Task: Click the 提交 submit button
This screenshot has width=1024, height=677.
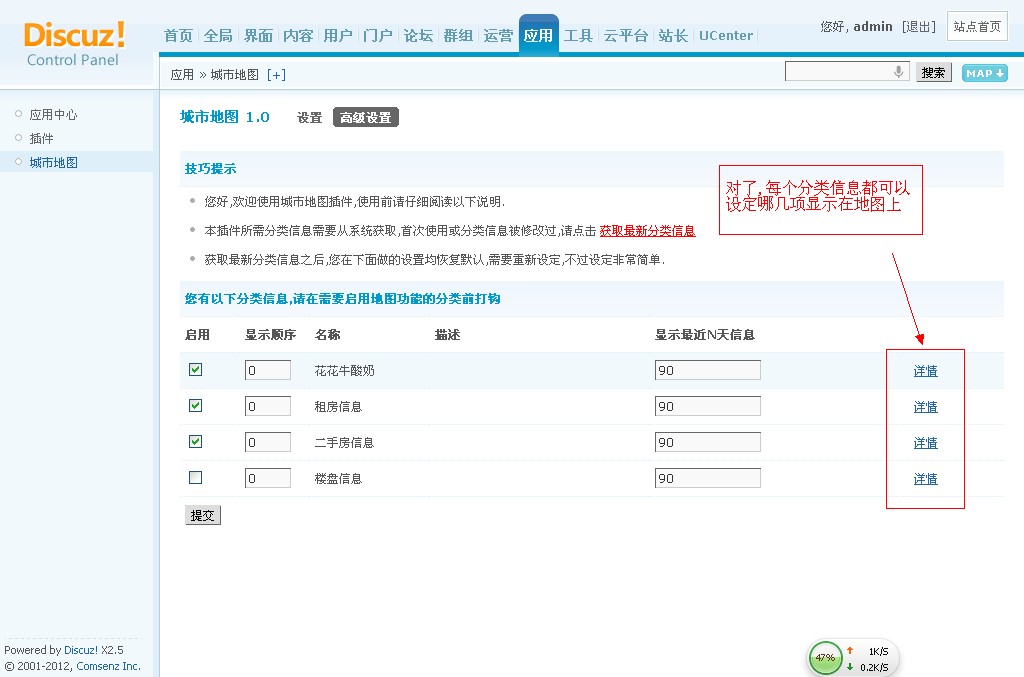Action: tap(202, 516)
